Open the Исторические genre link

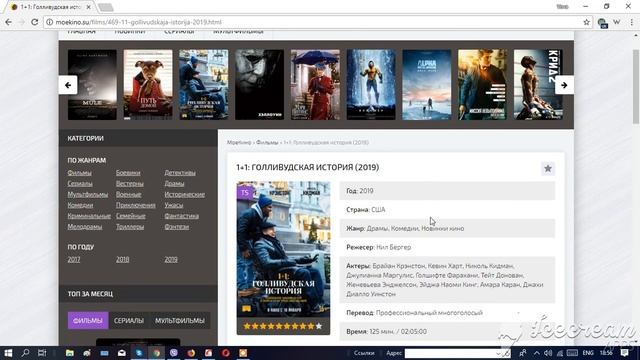[184, 194]
